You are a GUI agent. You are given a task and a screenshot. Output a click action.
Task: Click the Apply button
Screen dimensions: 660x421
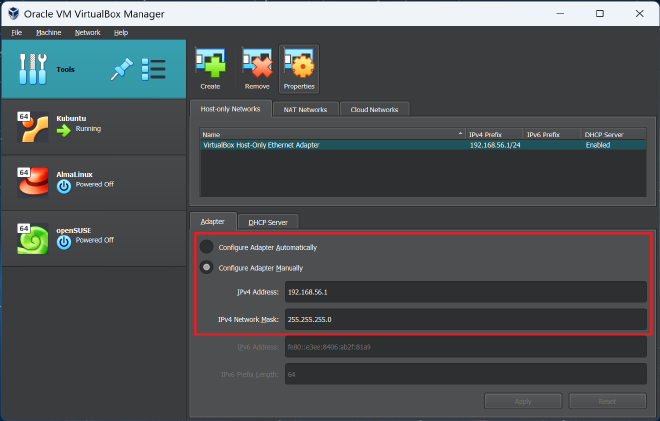(x=523, y=401)
